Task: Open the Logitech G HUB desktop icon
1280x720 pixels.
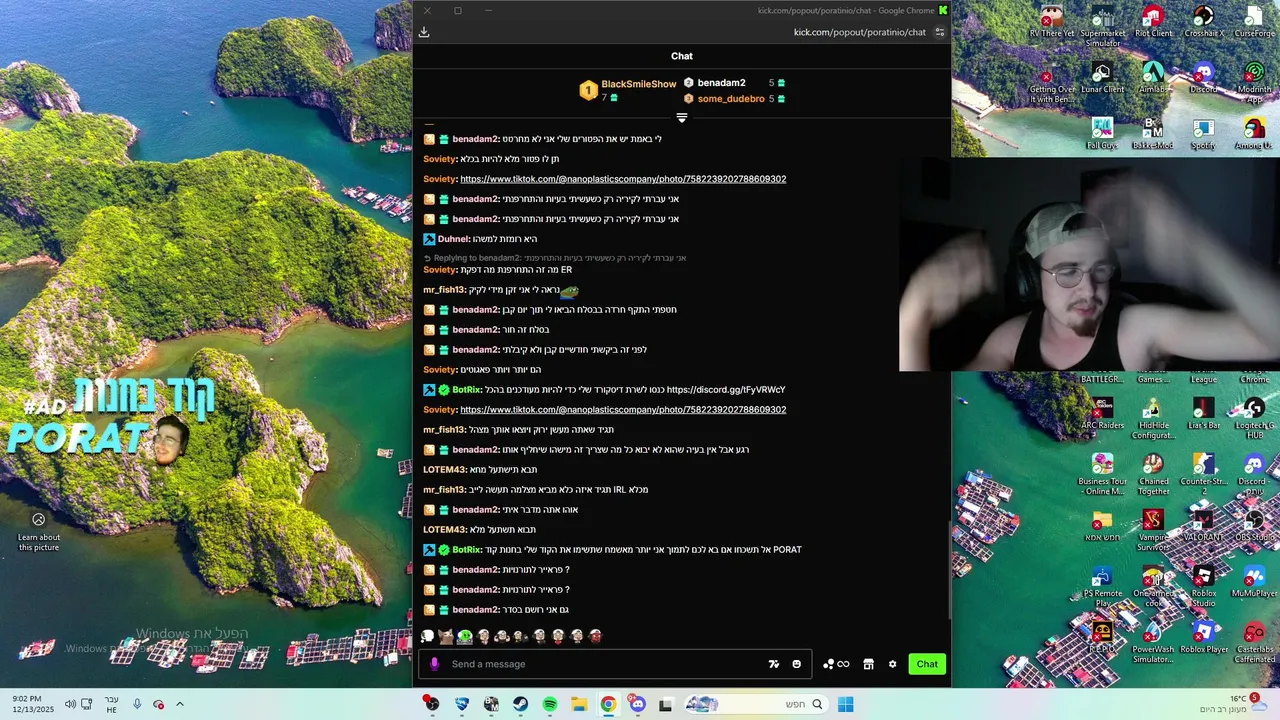Action: coord(1254,418)
